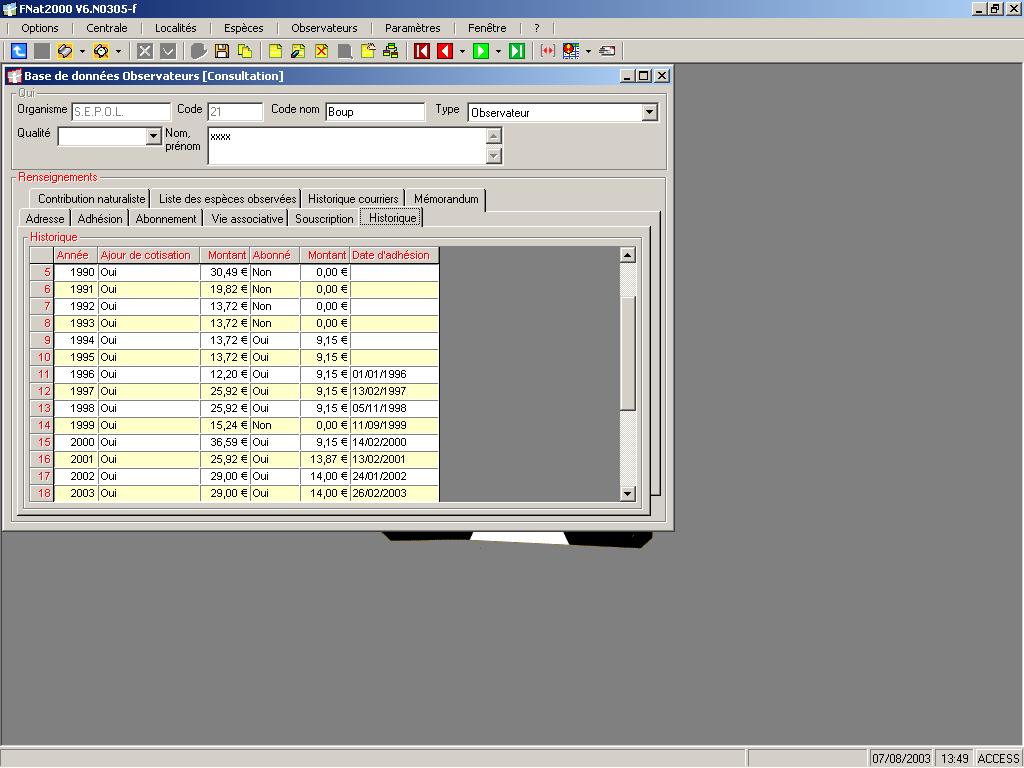Expand the Type combo box showing Observateur
This screenshot has width=1024, height=768.
click(x=649, y=112)
